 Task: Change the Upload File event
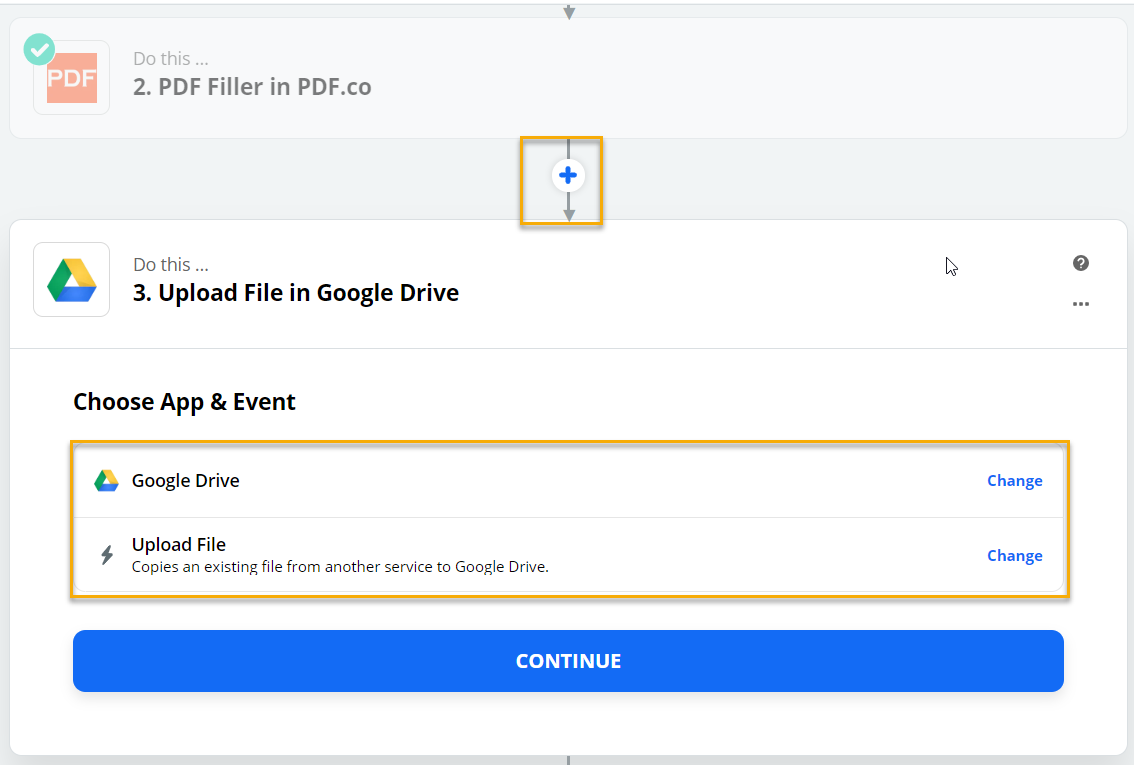(x=1015, y=555)
